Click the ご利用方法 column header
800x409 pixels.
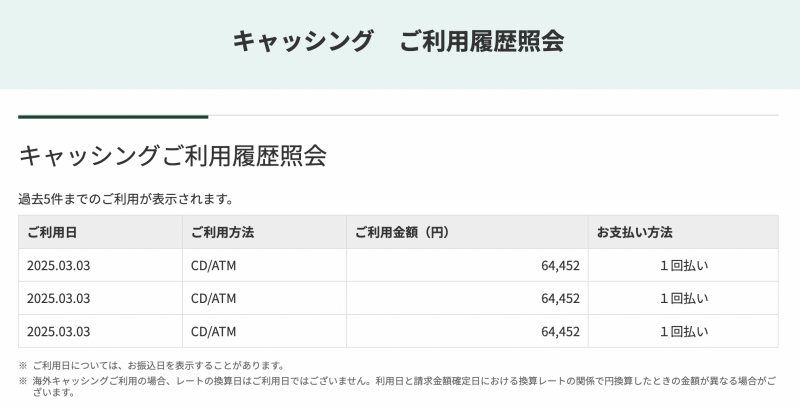222,232
